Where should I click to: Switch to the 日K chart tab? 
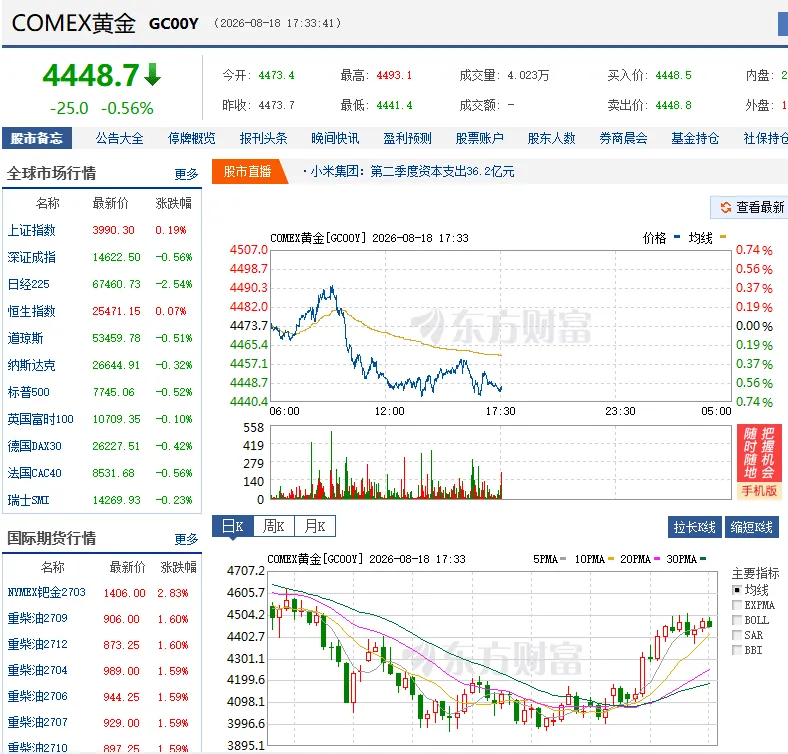[233, 526]
